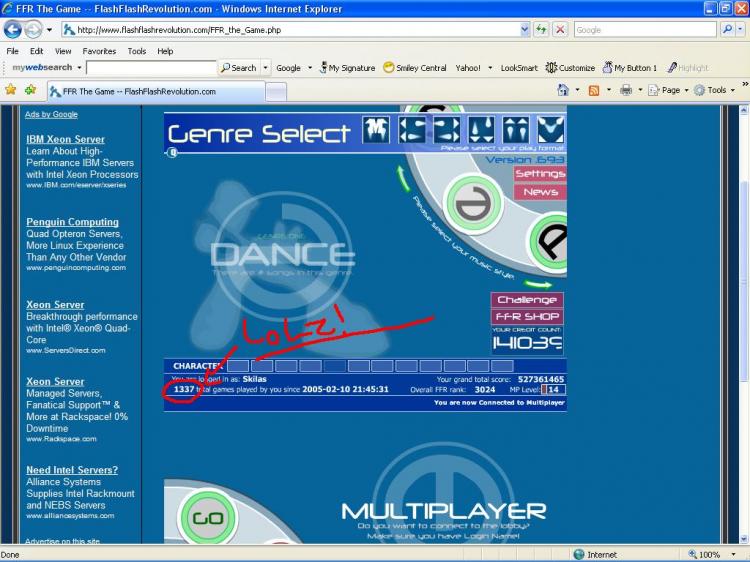Image resolution: width=750 pixels, height=562 pixels.
Task: Open the Penguin Computing ad link
Action: coord(72,222)
